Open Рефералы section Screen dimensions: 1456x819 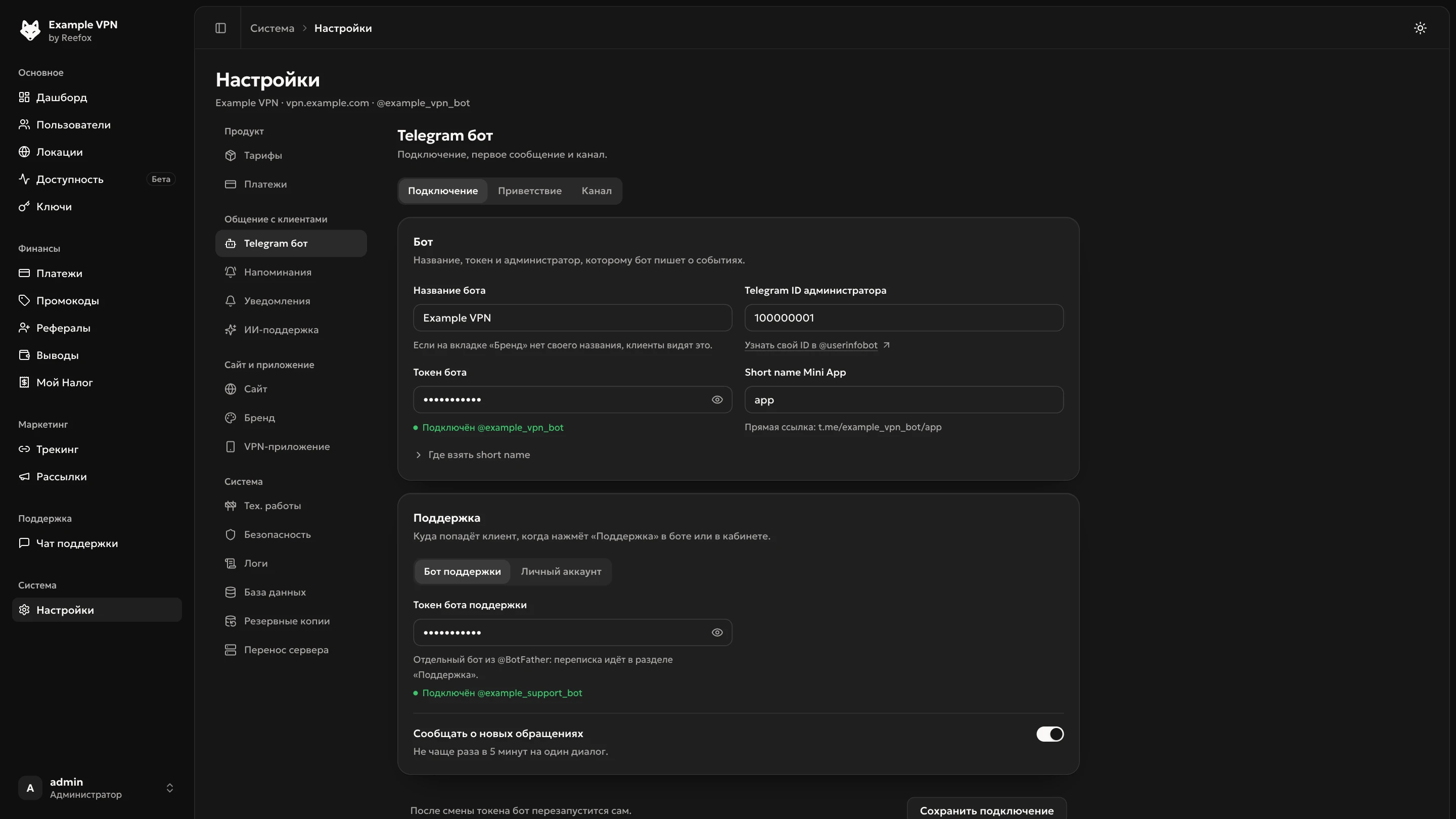97,328
